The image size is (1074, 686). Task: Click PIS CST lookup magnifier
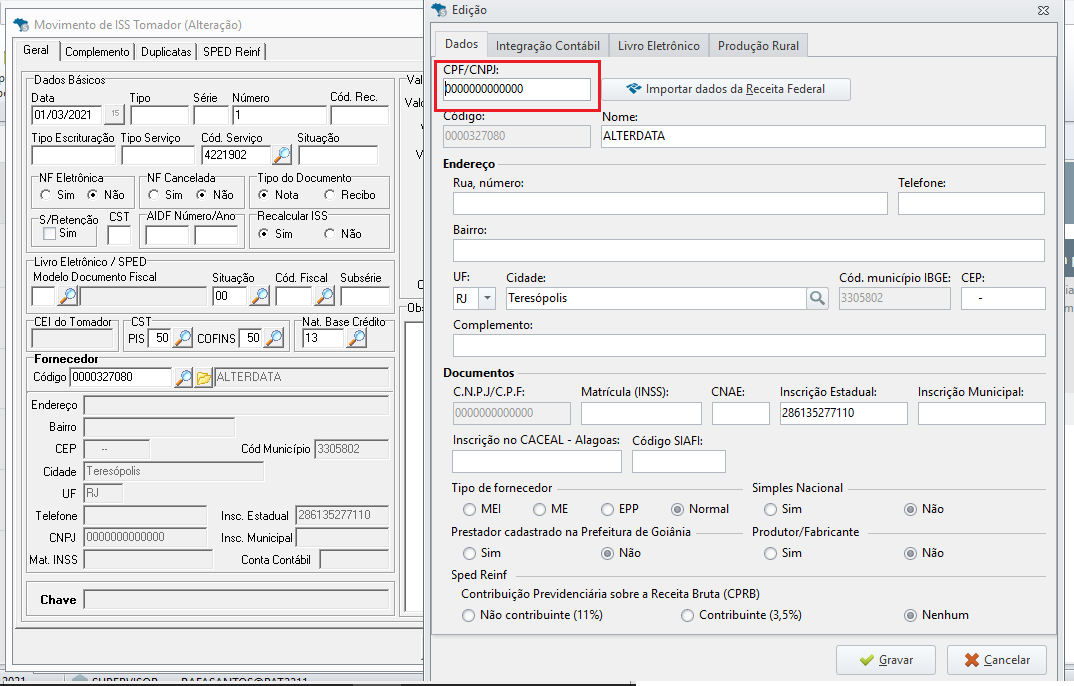click(x=183, y=338)
